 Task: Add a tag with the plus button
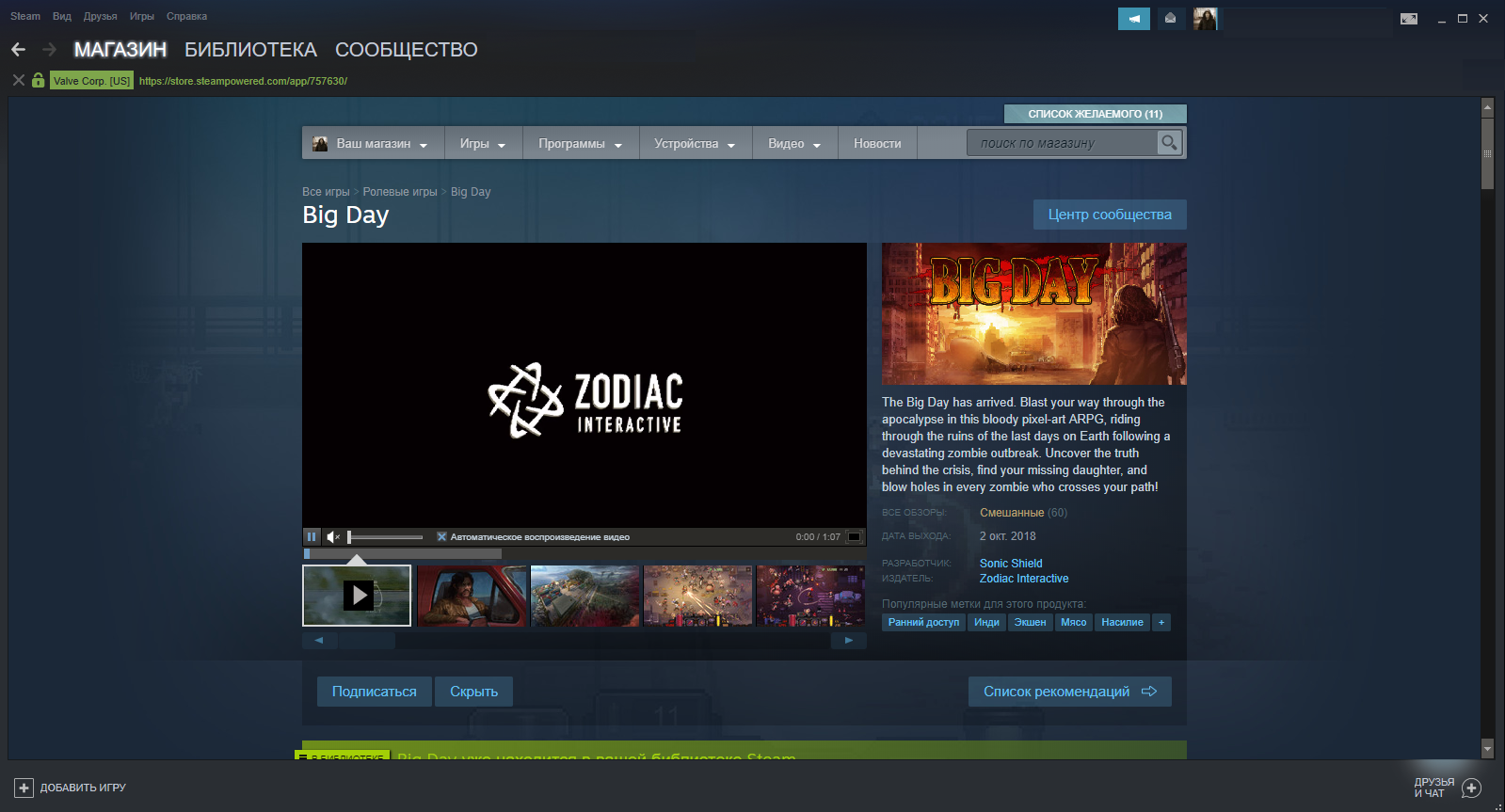pos(1161,622)
